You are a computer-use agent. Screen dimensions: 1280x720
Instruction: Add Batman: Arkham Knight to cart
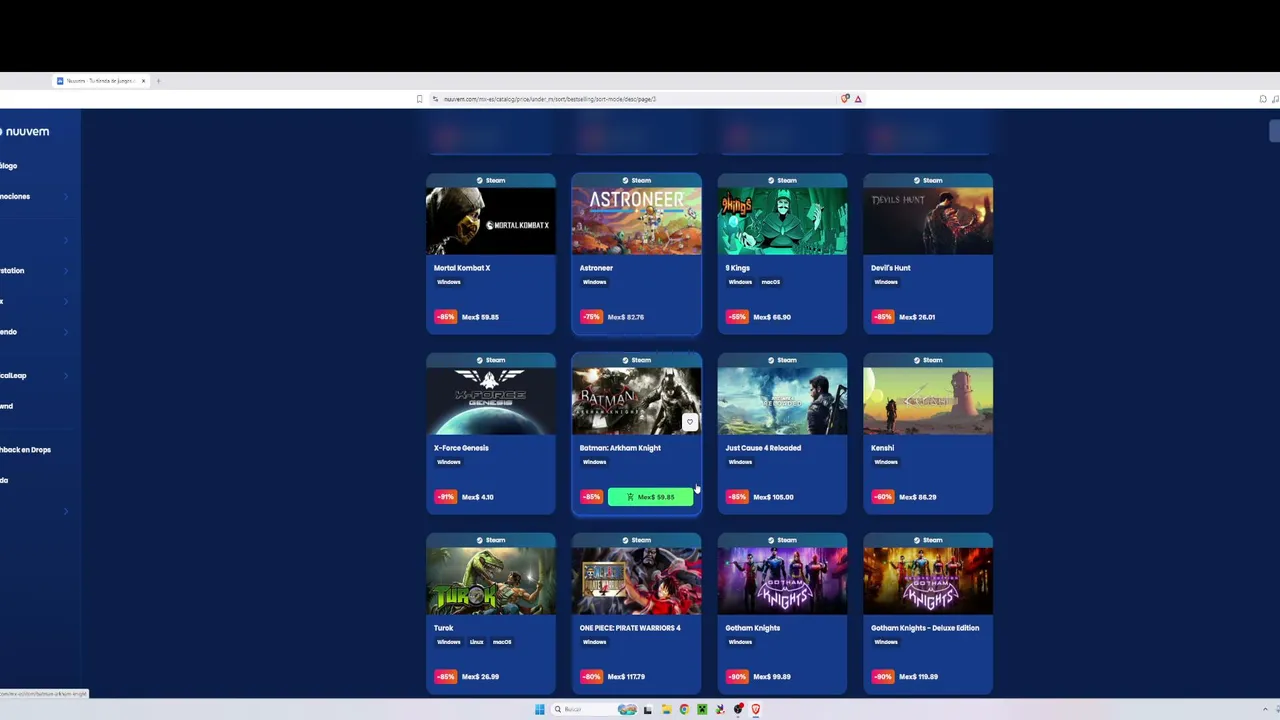(650, 497)
